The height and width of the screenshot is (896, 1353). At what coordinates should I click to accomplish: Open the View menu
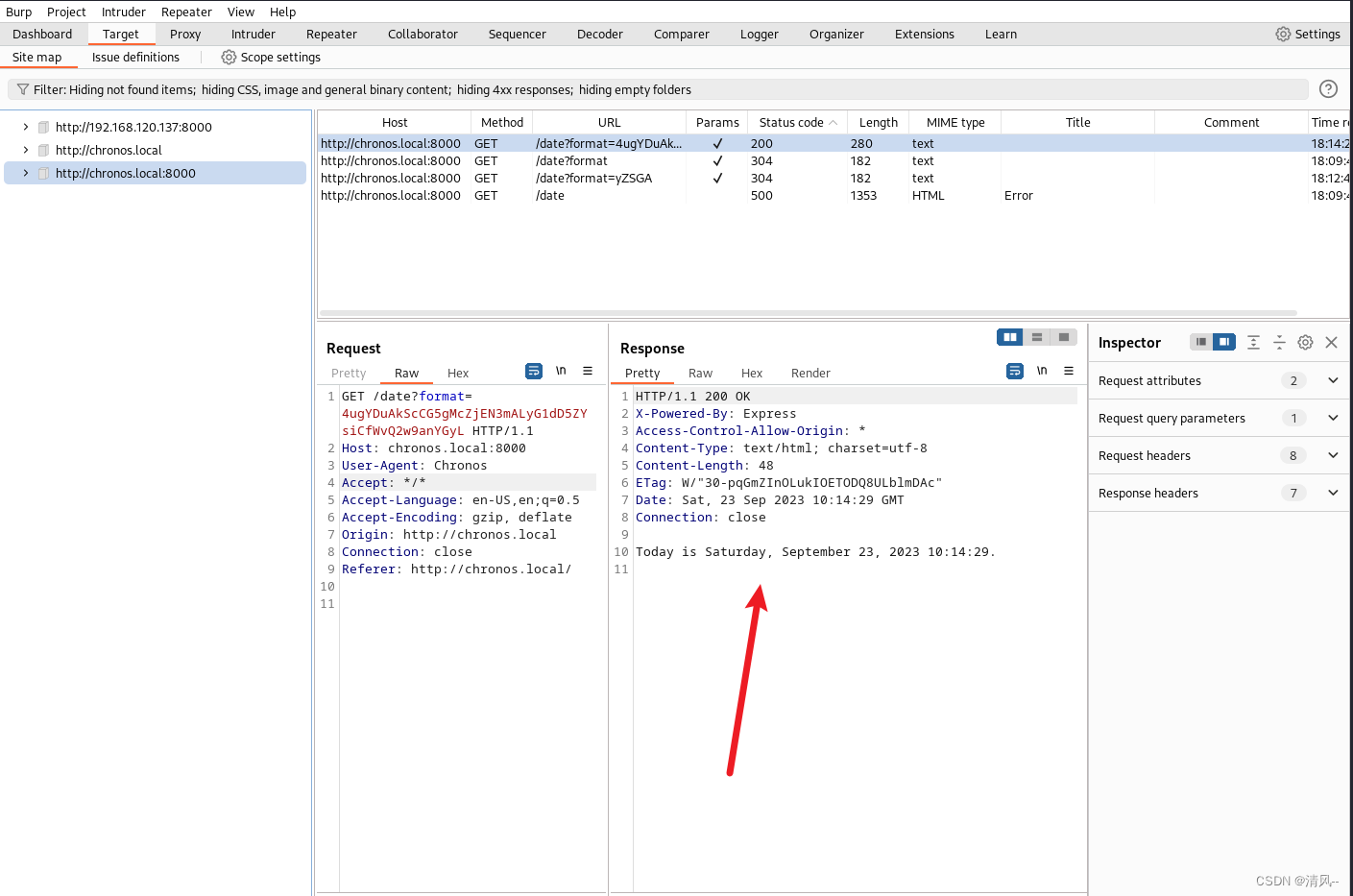(x=241, y=12)
